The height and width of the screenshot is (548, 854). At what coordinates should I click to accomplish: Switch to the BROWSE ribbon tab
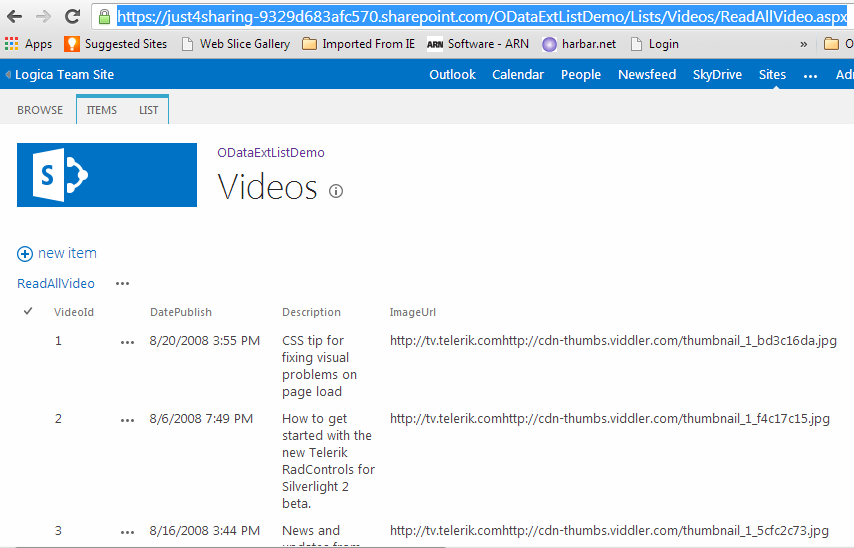(x=40, y=110)
